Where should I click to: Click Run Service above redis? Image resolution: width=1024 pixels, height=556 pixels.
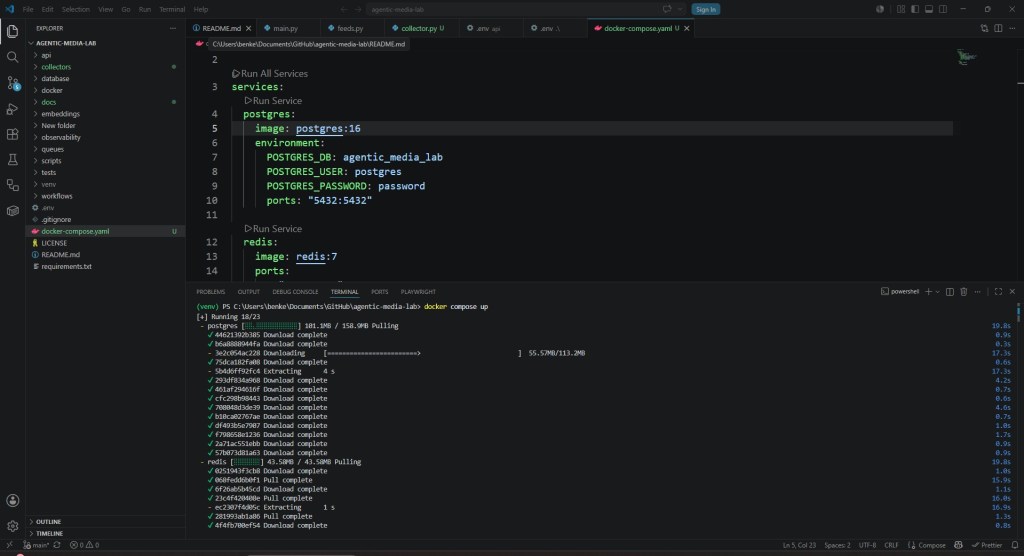click(x=273, y=229)
